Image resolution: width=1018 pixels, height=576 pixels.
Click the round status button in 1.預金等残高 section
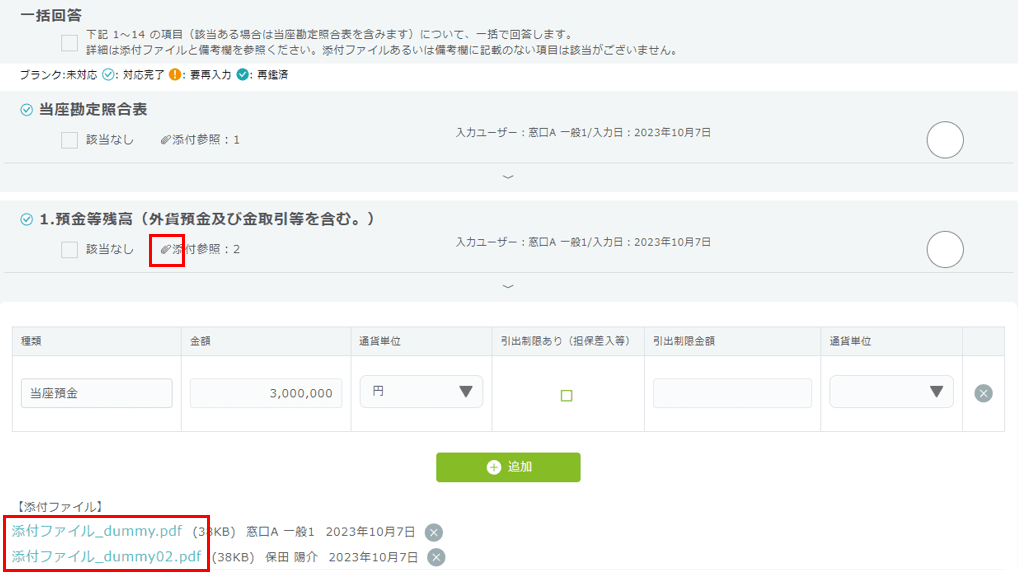pos(945,249)
